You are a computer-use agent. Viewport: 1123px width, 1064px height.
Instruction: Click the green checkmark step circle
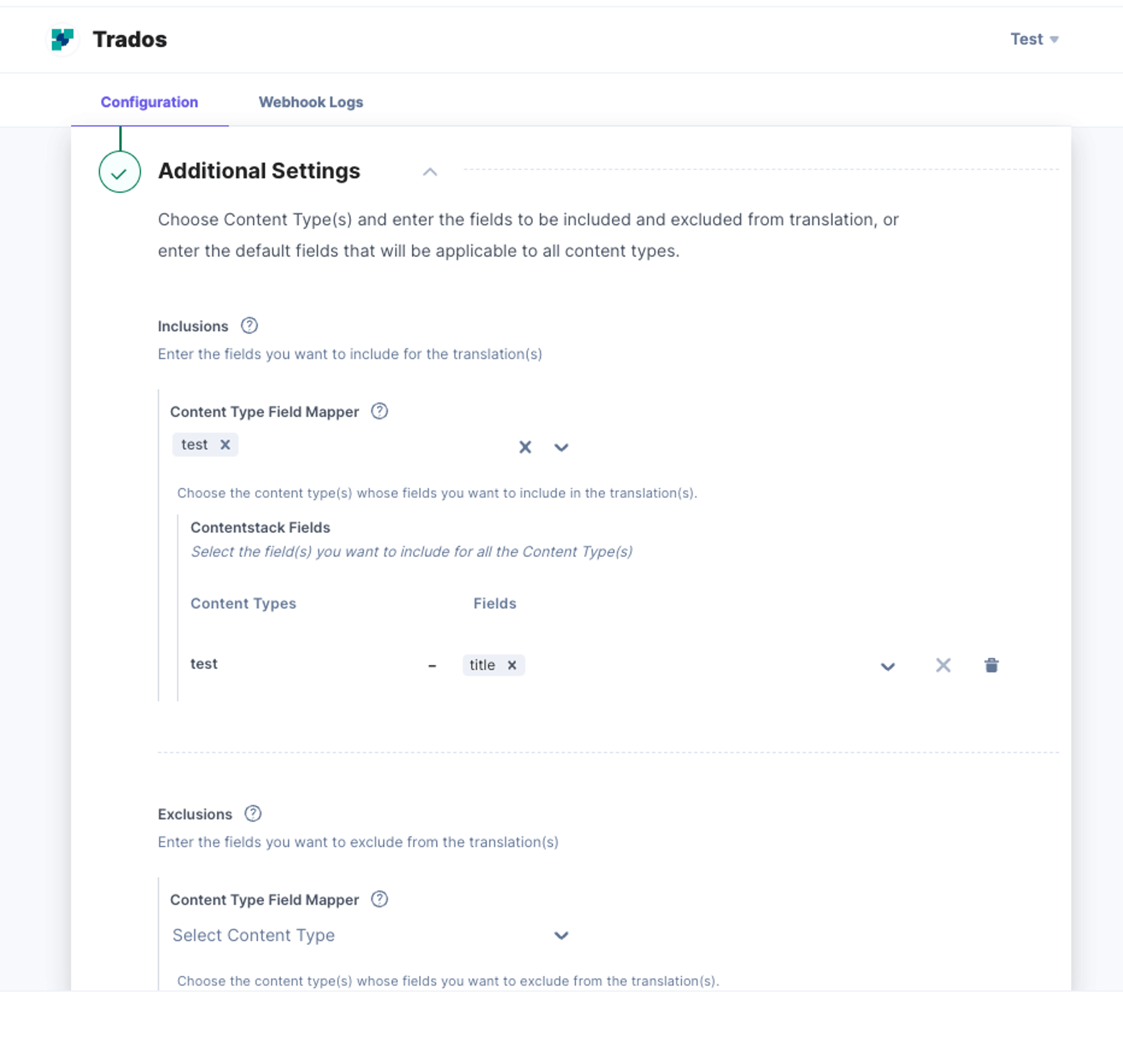pyautogui.click(x=120, y=172)
